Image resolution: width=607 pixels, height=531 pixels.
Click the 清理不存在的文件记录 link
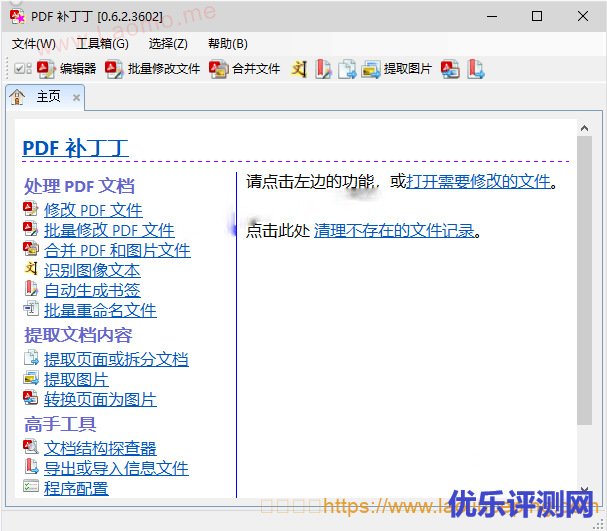(x=393, y=230)
